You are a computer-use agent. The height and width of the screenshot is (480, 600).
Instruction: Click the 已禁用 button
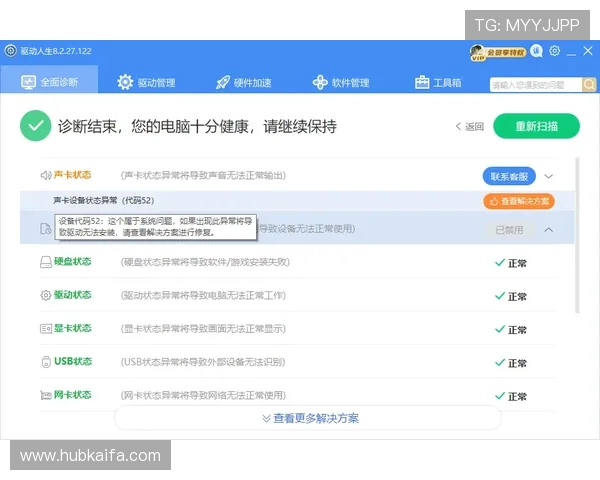click(x=509, y=230)
